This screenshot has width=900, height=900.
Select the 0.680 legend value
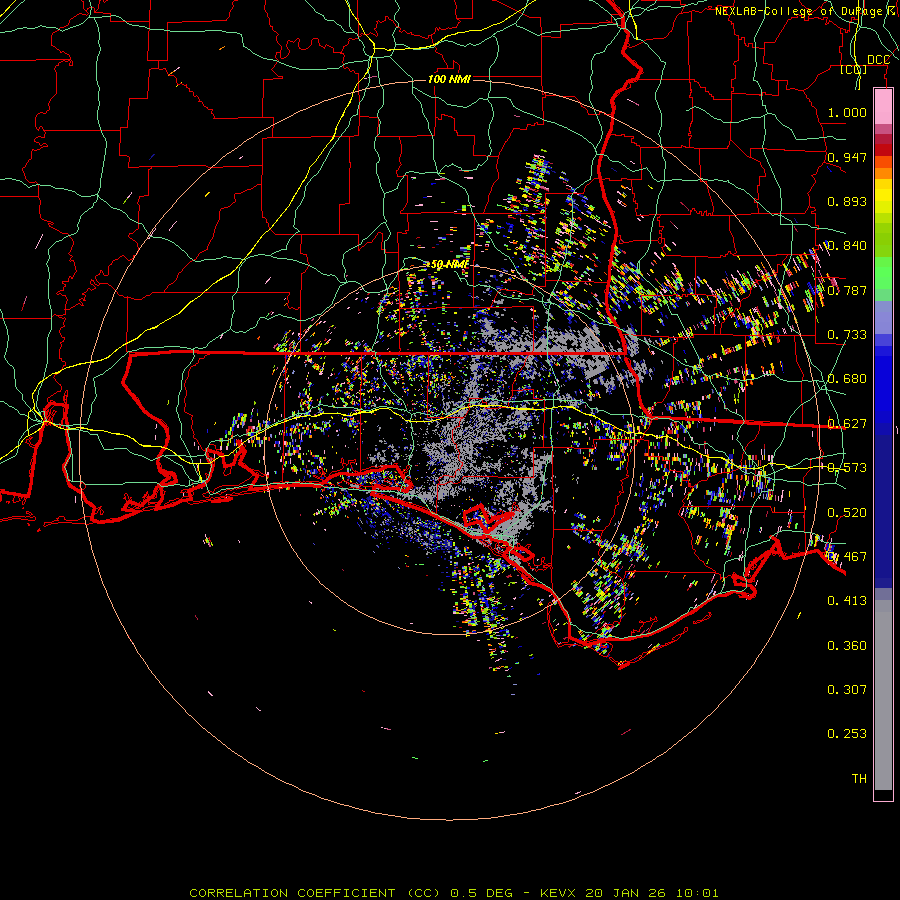coord(847,379)
